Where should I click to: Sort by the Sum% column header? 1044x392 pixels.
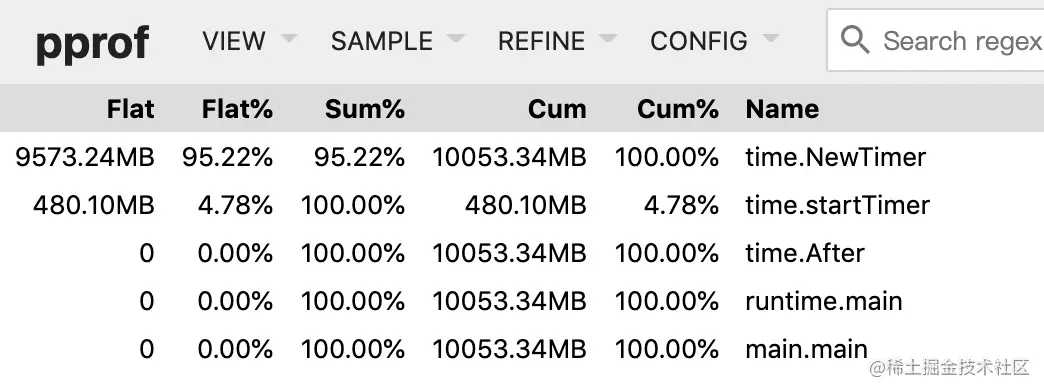point(365,108)
